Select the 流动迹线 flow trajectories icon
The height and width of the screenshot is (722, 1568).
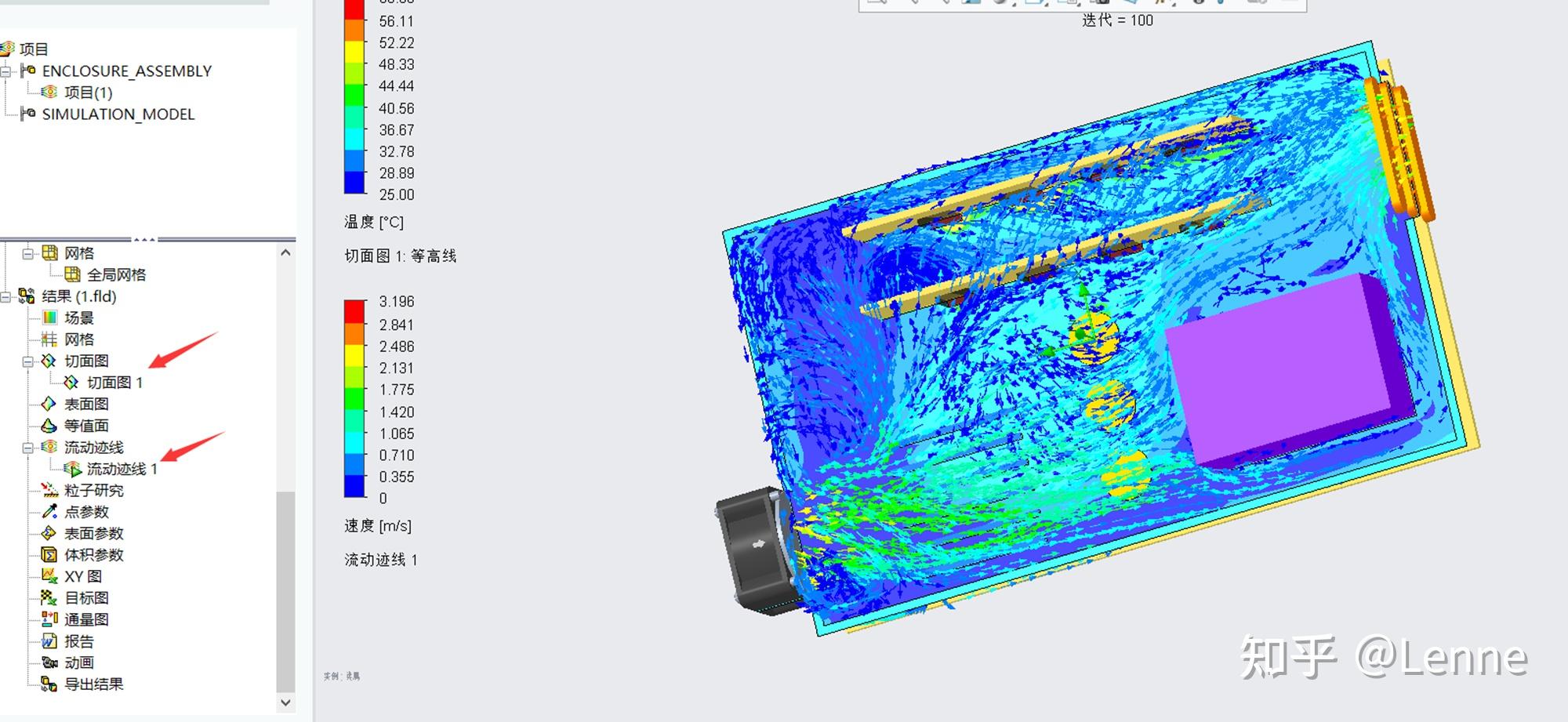[49, 447]
